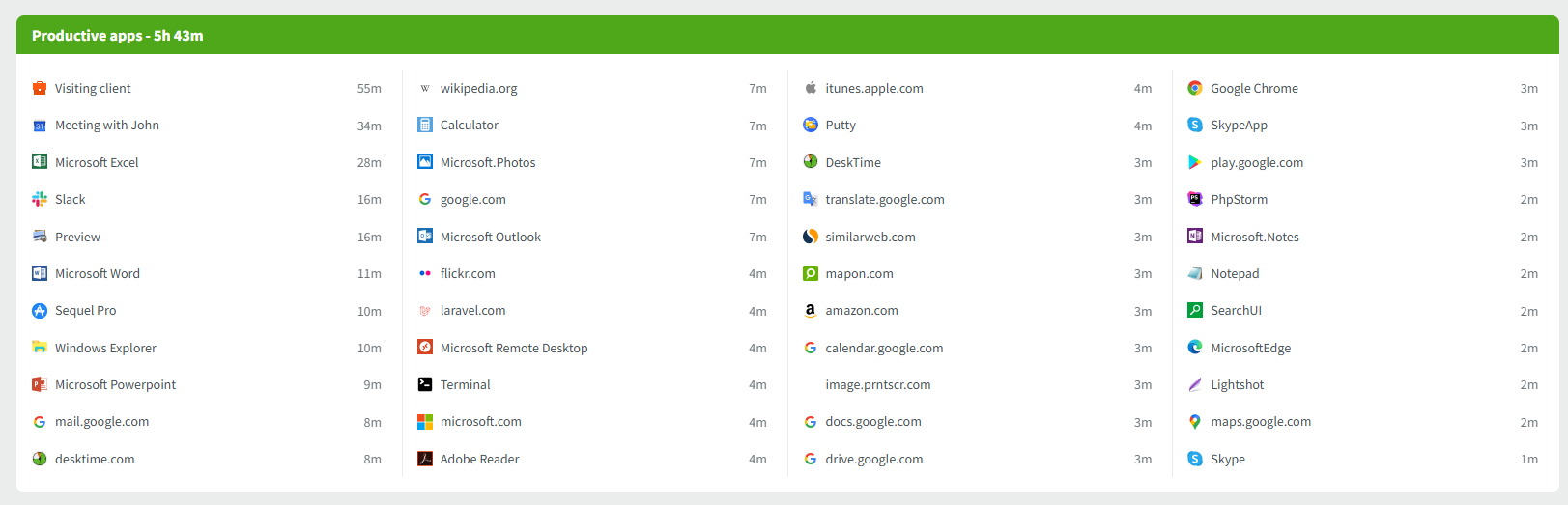Viewport: 1568px width, 505px height.
Task: Click the 55m duration for Visiting client
Action: [x=369, y=88]
